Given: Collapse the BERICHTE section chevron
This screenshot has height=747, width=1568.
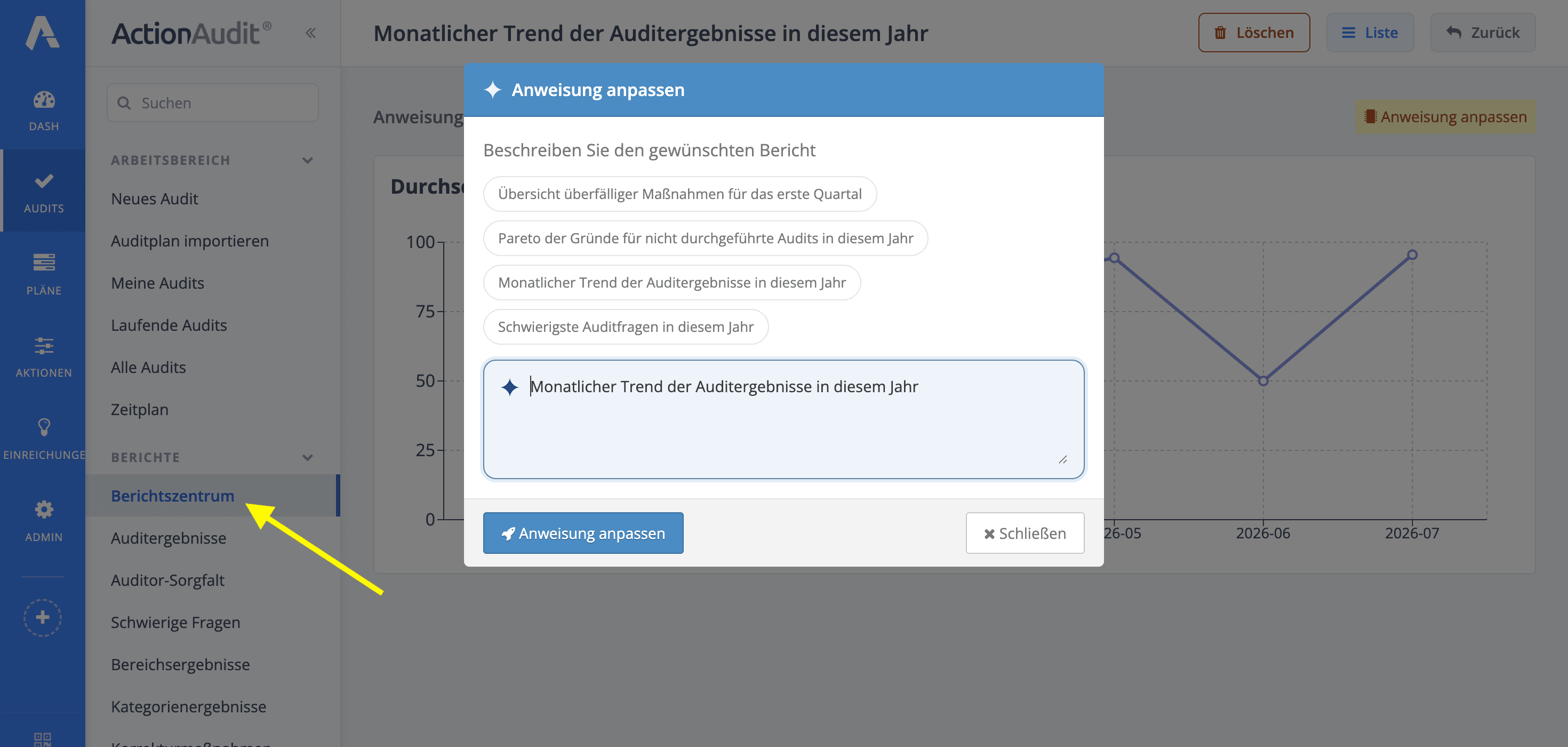Looking at the screenshot, I should [x=307, y=457].
